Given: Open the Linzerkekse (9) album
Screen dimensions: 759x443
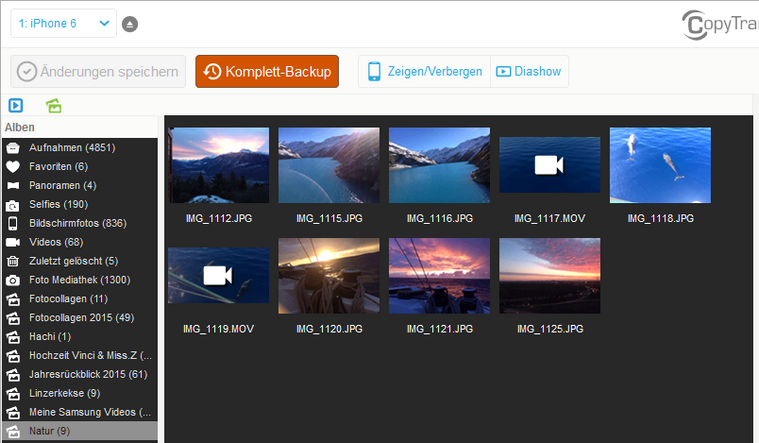Looking at the screenshot, I should point(80,393).
